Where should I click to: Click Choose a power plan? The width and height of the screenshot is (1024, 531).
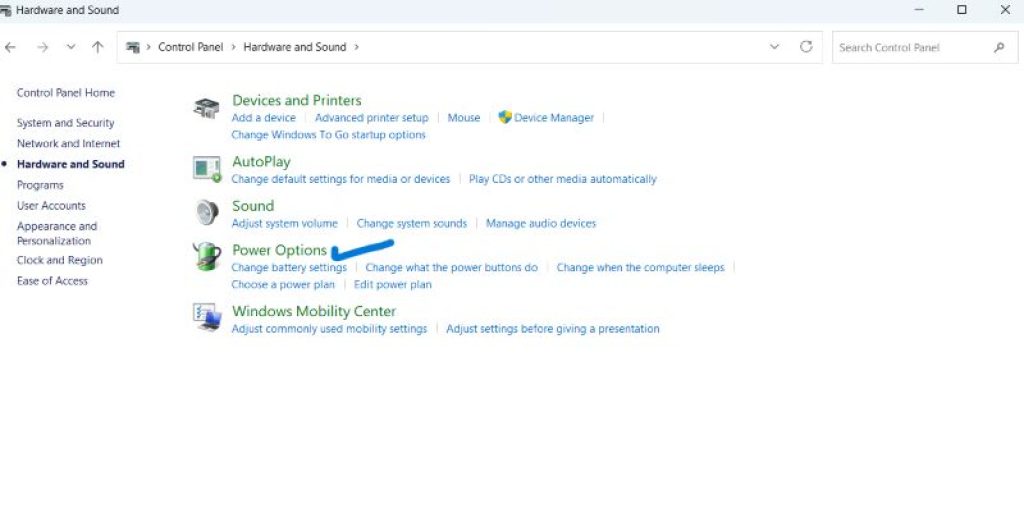pyautogui.click(x=283, y=285)
